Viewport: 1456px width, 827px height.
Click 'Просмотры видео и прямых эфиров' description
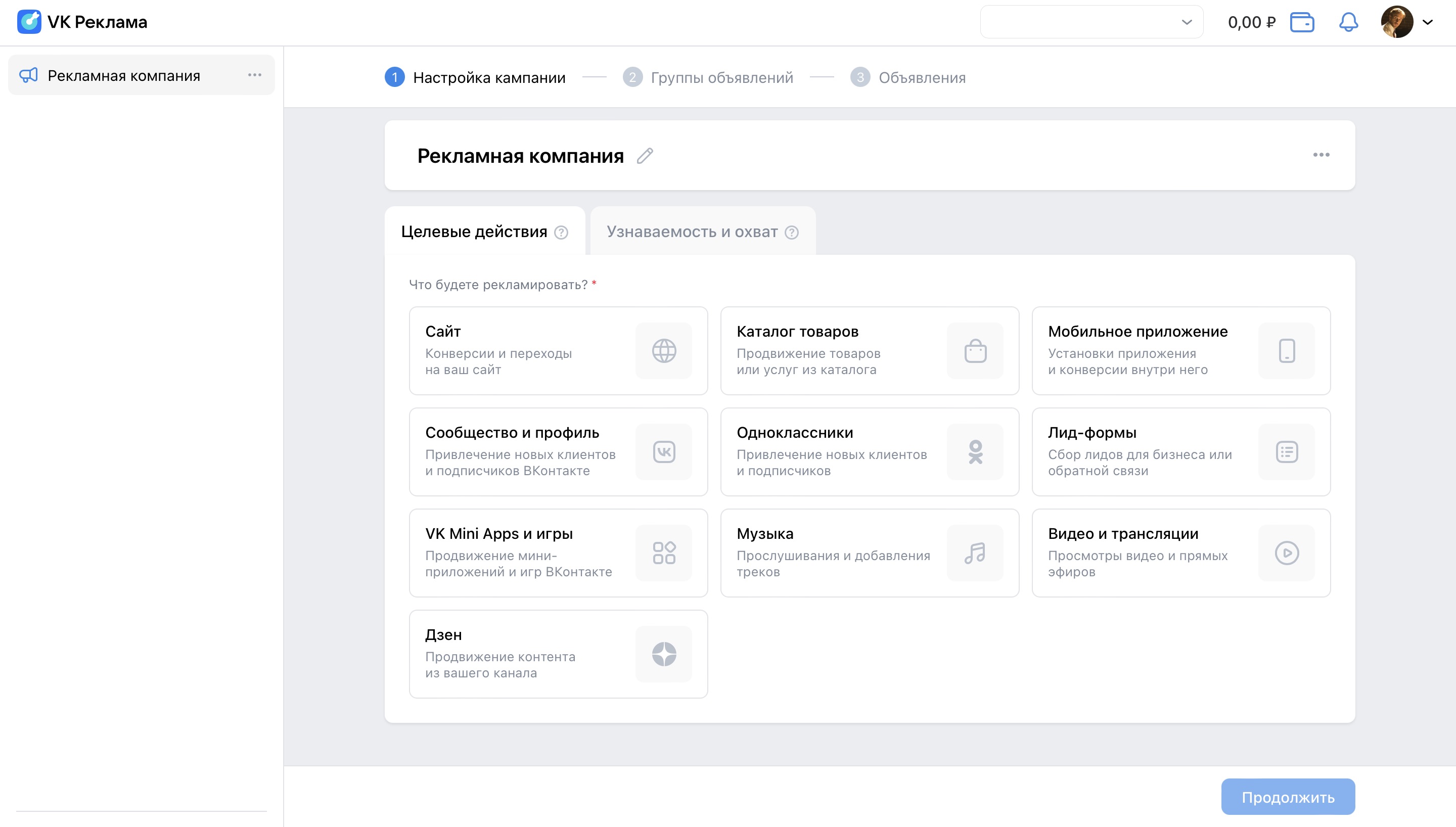1137,564
